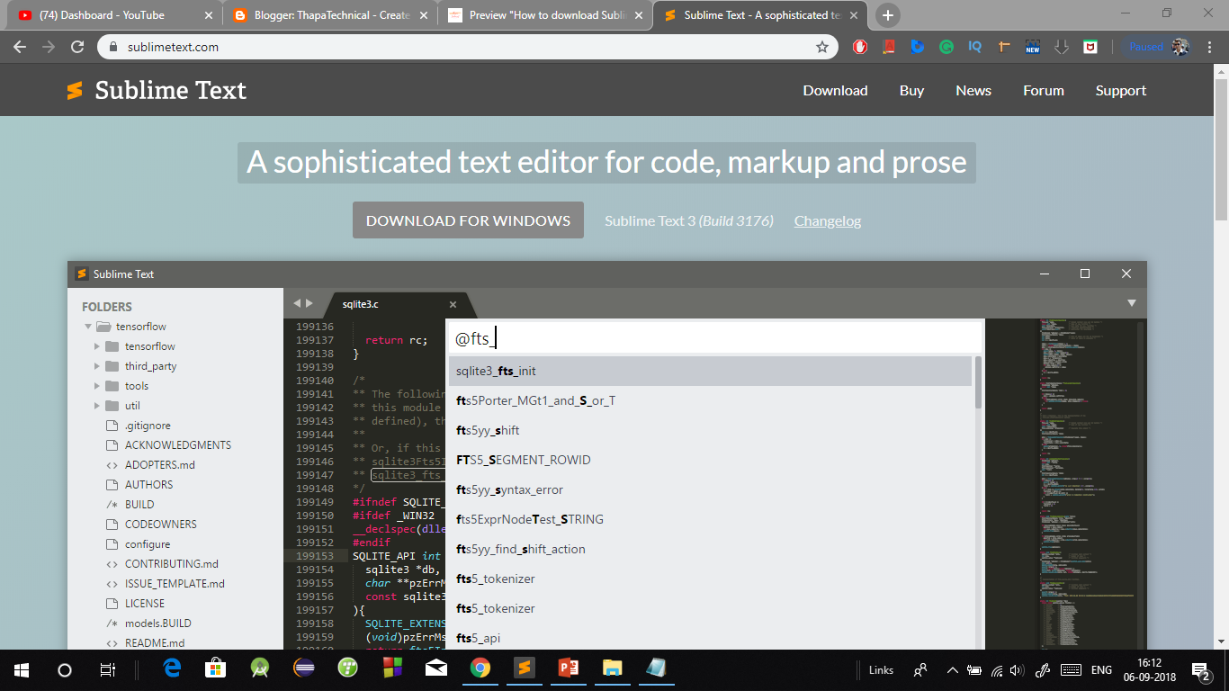The width and height of the screenshot is (1229, 691).
Task: Click the red stop-hand adblock extension icon
Action: pos(860,47)
